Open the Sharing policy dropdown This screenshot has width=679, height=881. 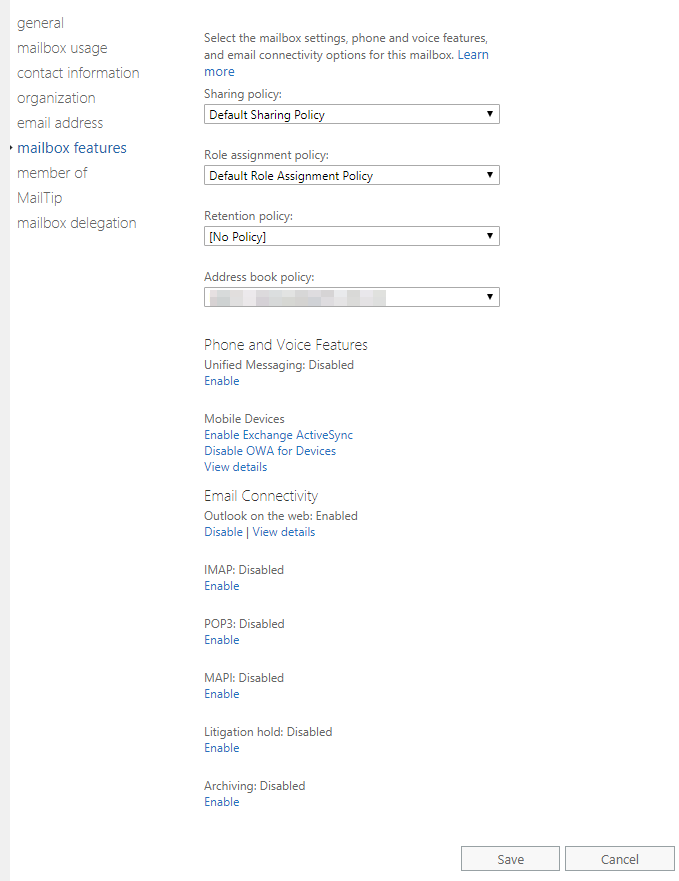point(351,115)
